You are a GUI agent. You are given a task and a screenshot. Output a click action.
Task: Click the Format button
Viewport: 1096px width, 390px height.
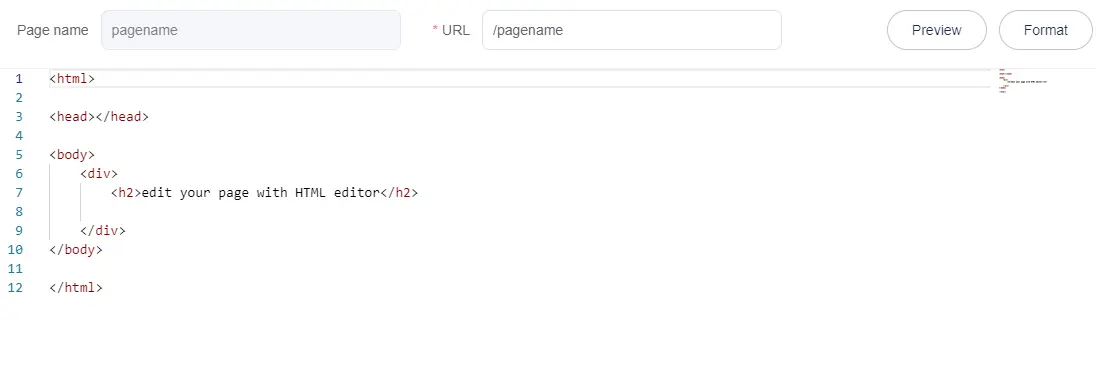(1046, 30)
